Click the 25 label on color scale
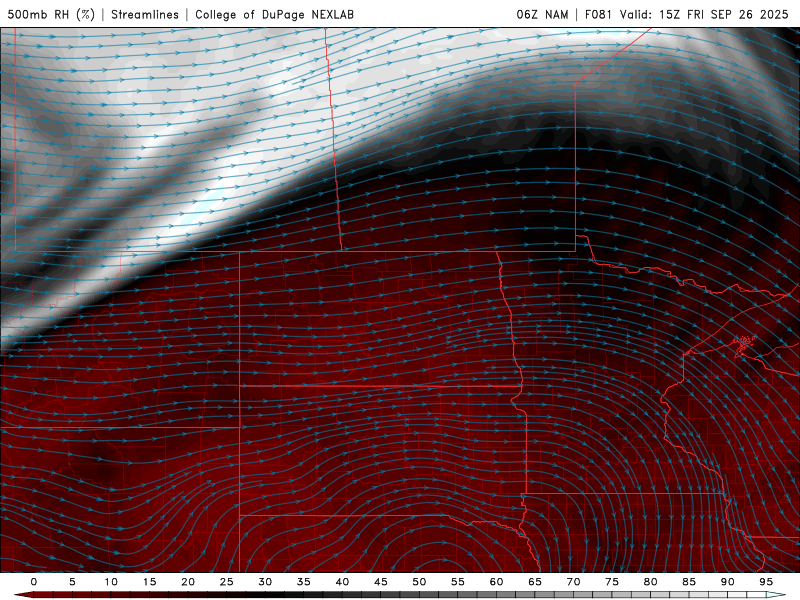Screen dimensions: 800x600 click(226, 582)
